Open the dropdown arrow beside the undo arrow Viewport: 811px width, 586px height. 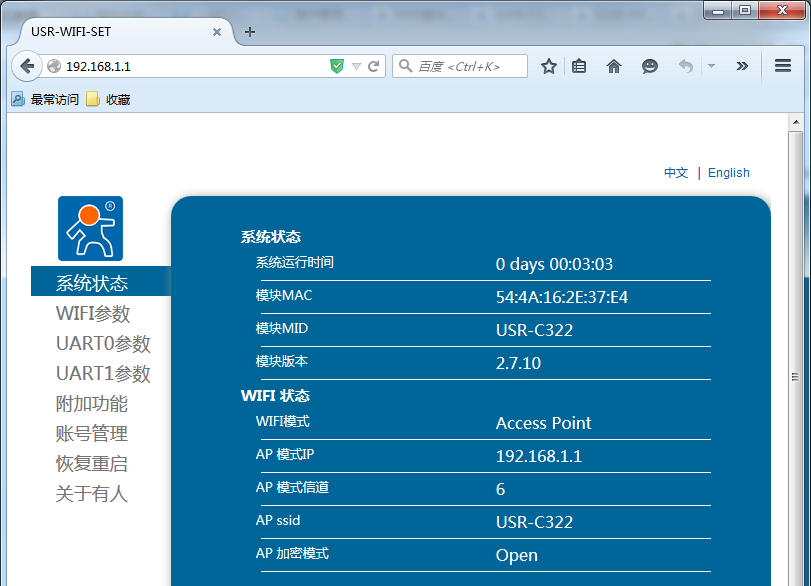(x=712, y=66)
